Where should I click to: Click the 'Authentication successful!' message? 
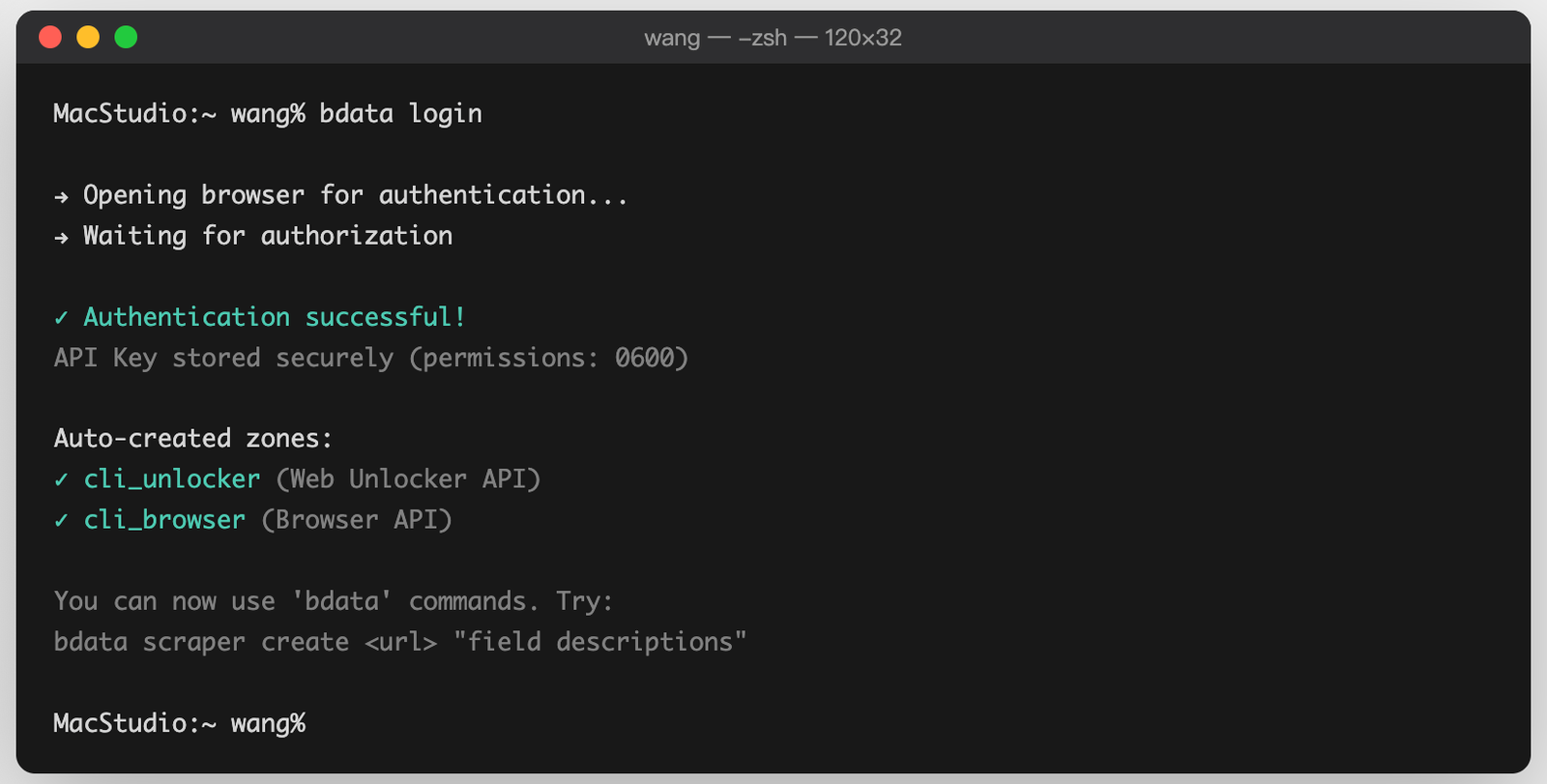[275, 317]
